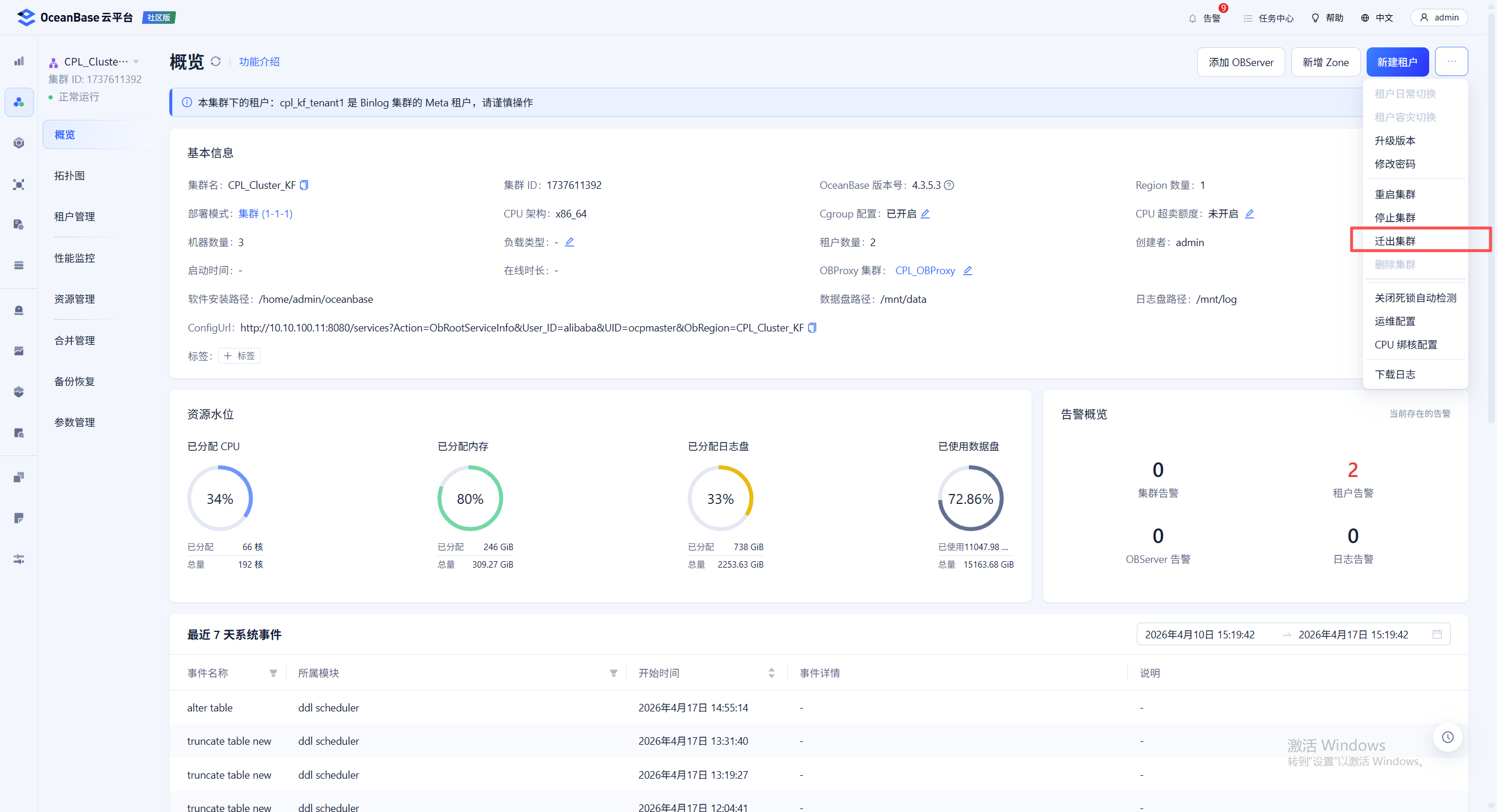
Task: Copy the ConfigUrl value
Action: pos(812,328)
